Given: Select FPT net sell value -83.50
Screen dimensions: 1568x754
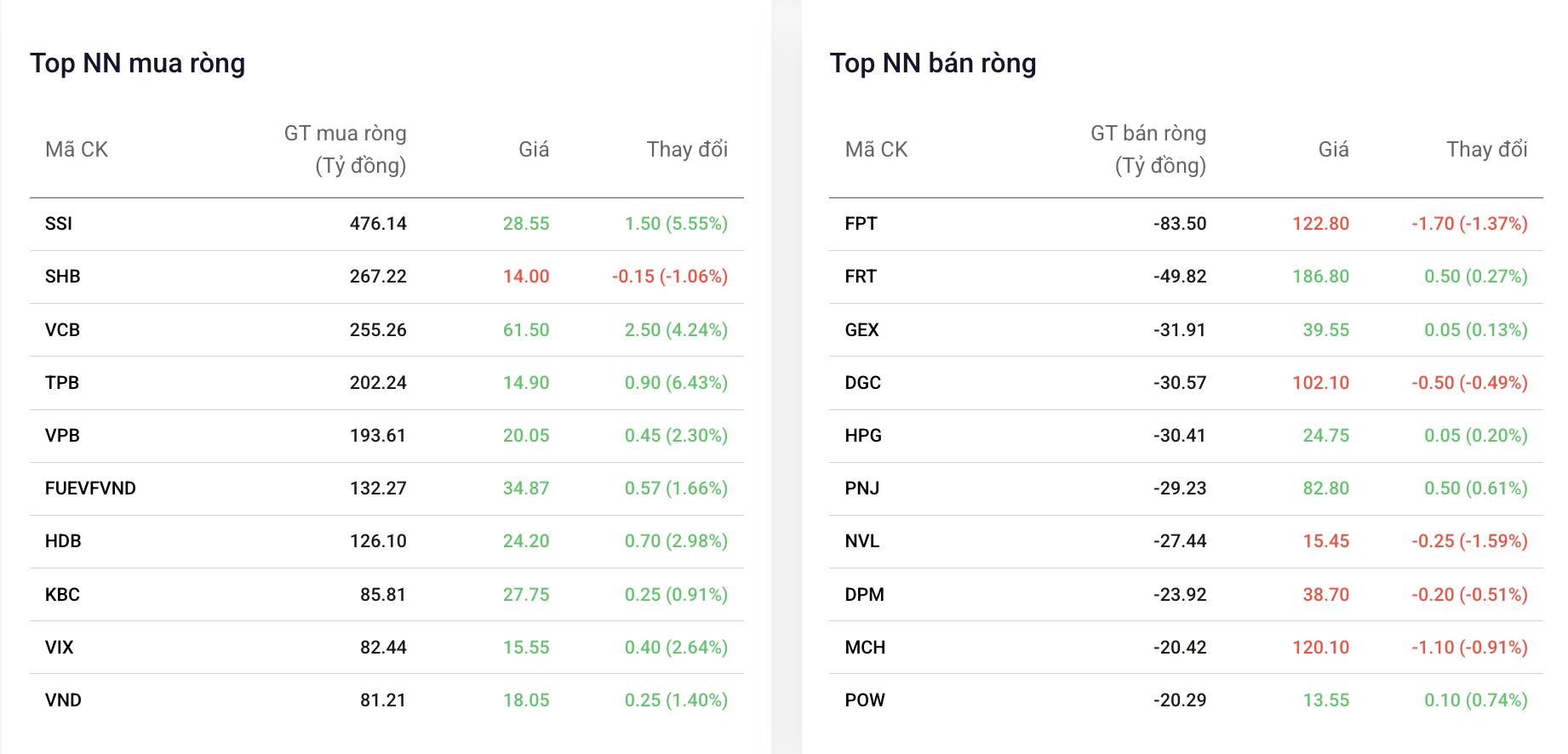Looking at the screenshot, I should (x=1180, y=224).
